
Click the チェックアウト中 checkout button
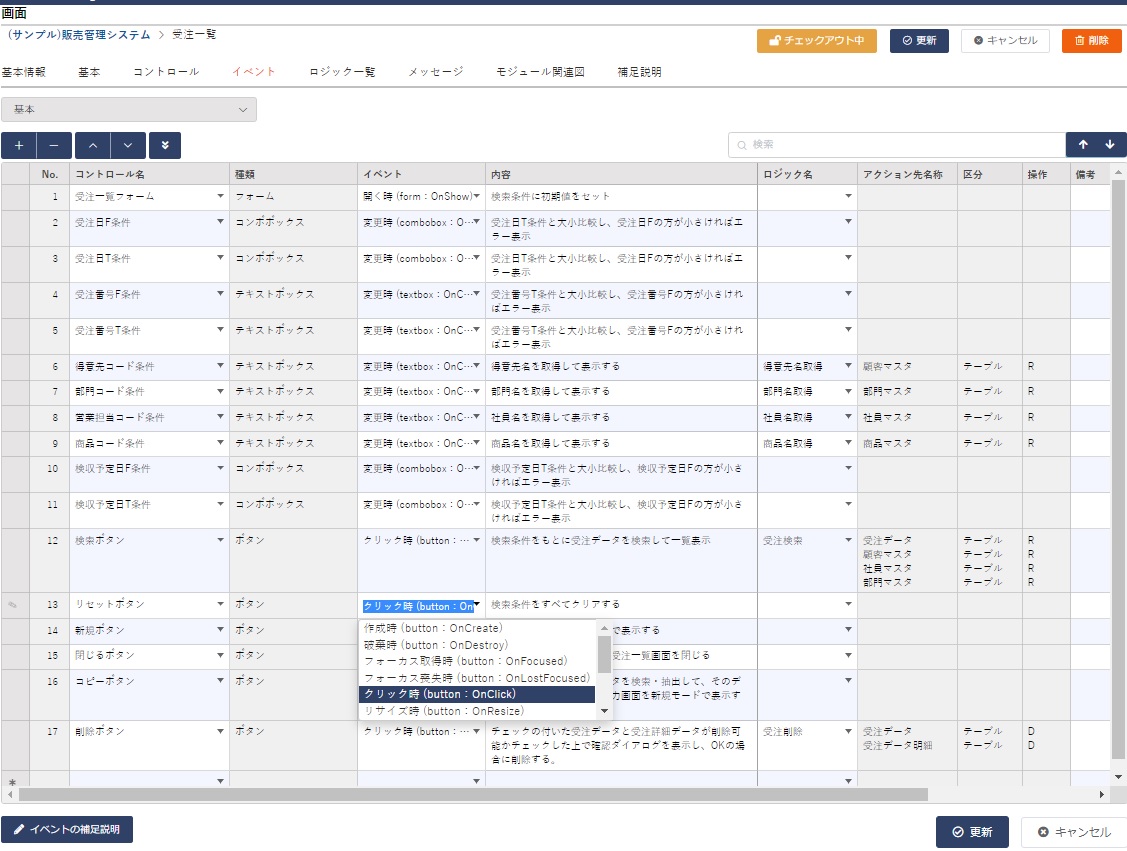pos(816,41)
